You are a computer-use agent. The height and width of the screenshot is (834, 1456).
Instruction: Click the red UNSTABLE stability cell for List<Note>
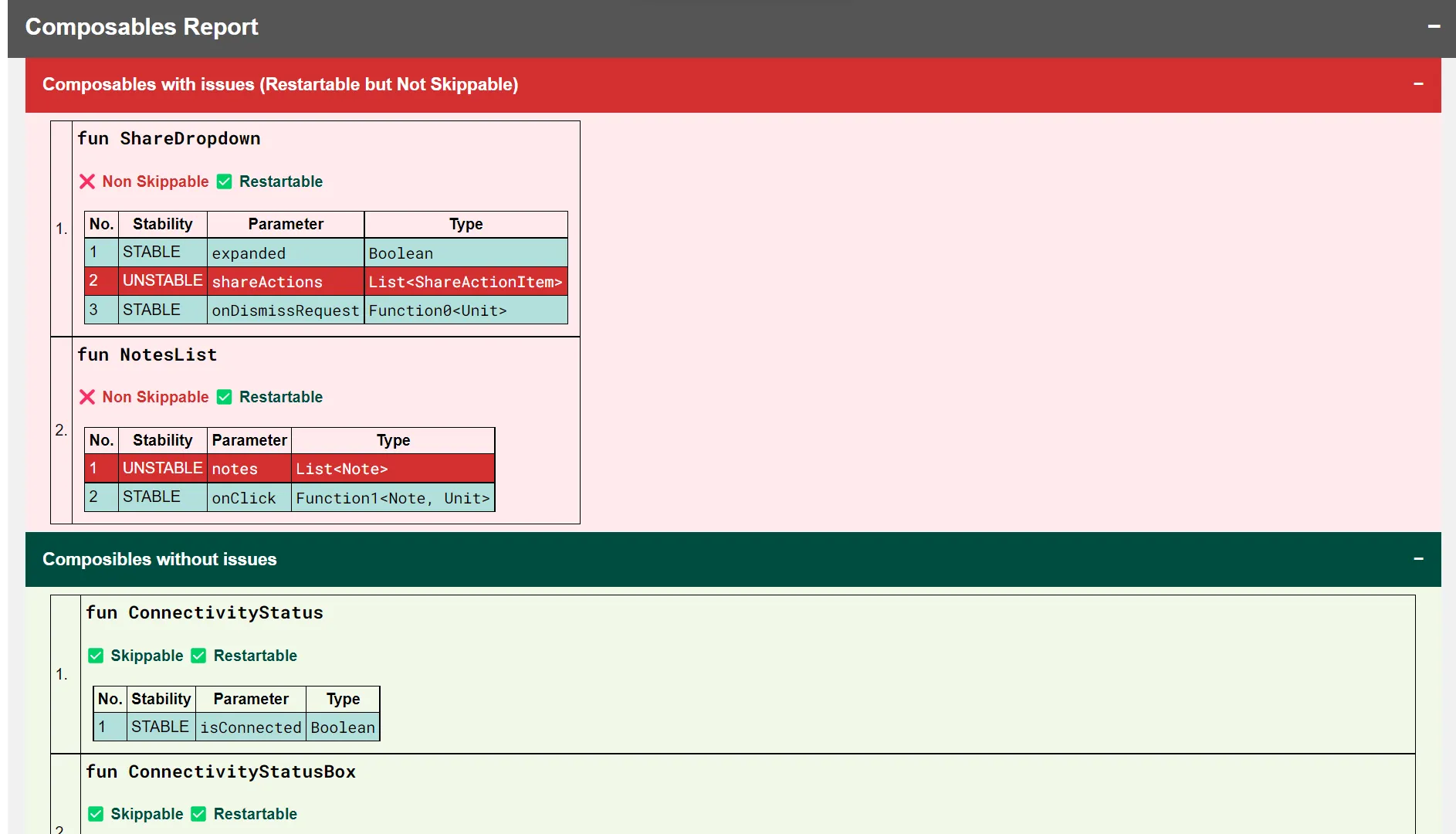tap(162, 468)
